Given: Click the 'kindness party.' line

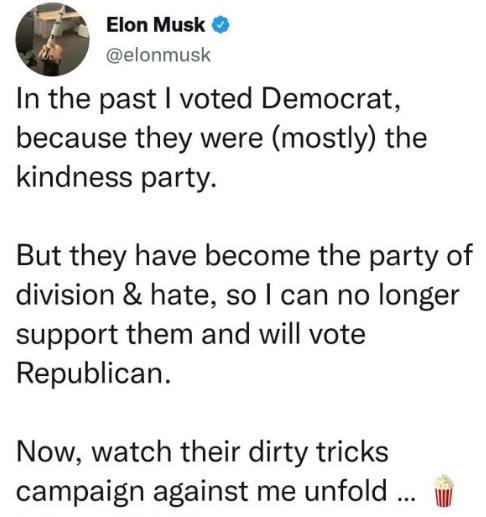Looking at the screenshot, I should (116, 177).
